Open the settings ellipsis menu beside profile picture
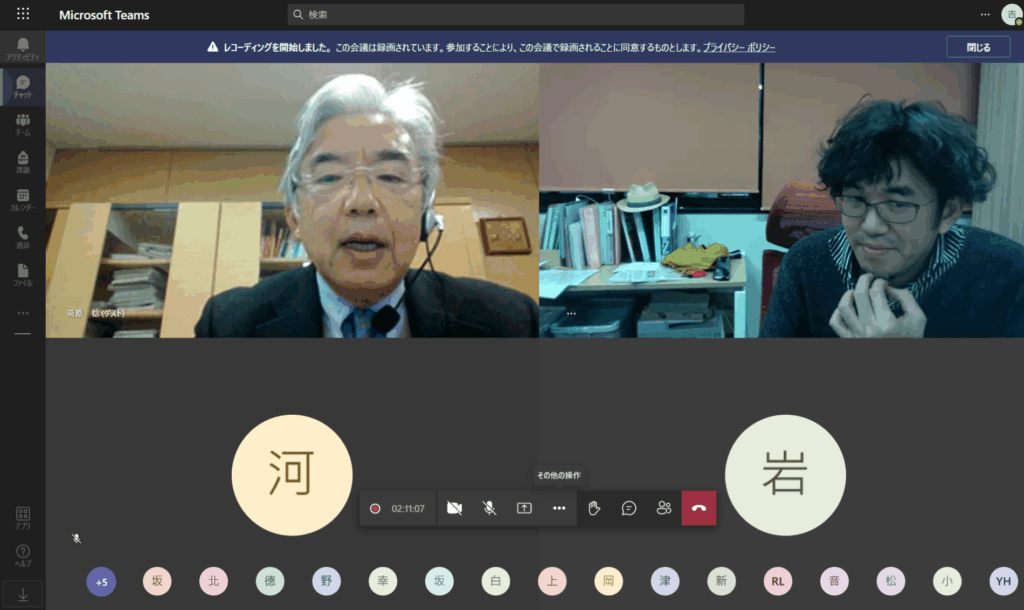 click(x=985, y=15)
